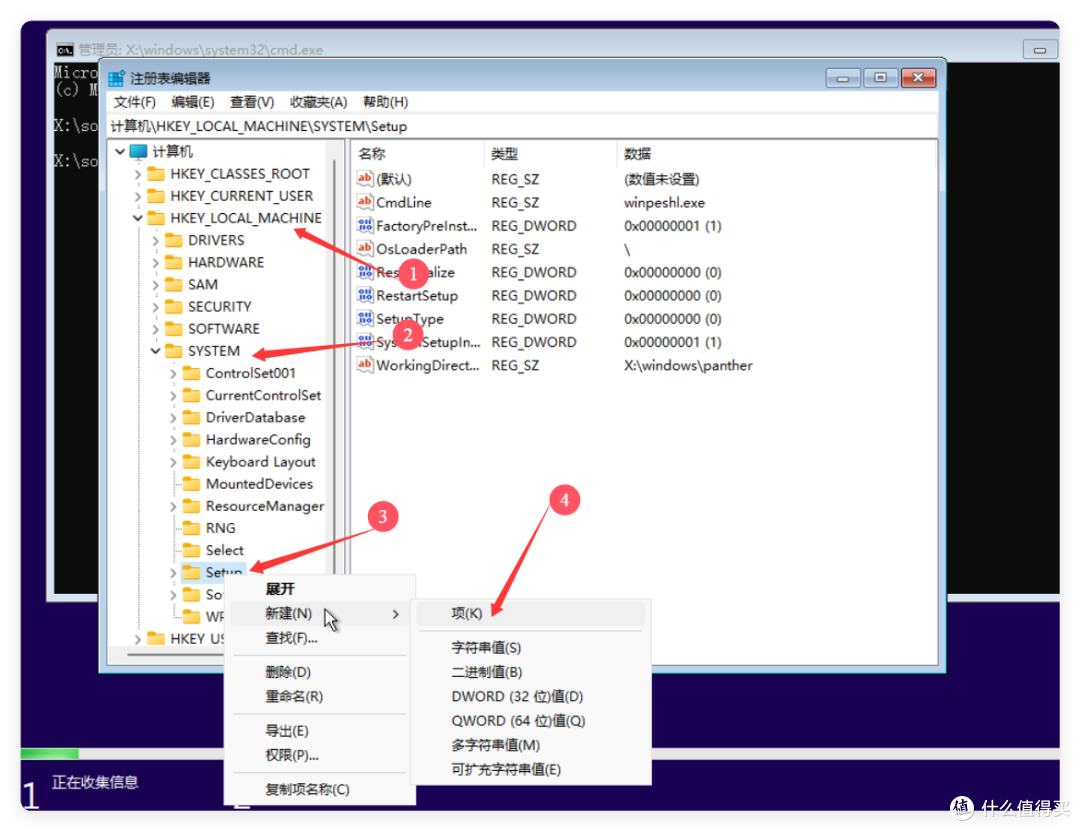Click the DWORD icon of FactoryPreInst value
Image resolution: width=1080 pixels, height=831 pixels.
[x=364, y=225]
